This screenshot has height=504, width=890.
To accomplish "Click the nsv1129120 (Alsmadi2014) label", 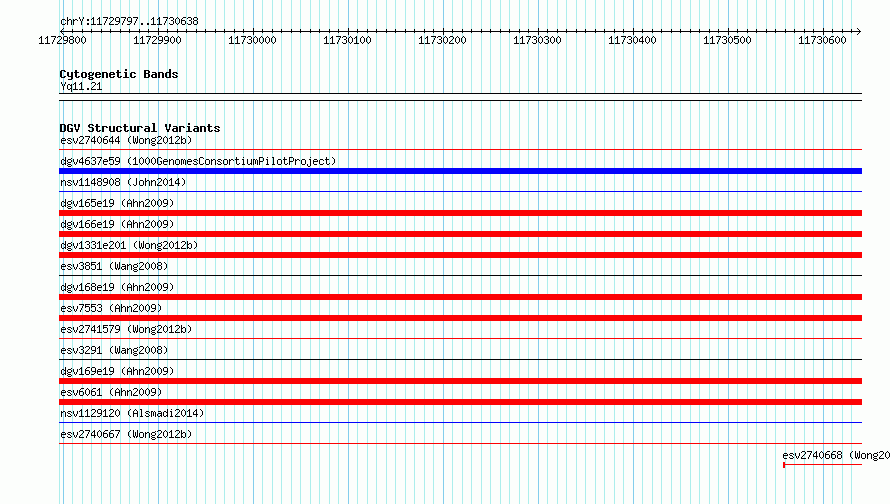I will [132, 413].
